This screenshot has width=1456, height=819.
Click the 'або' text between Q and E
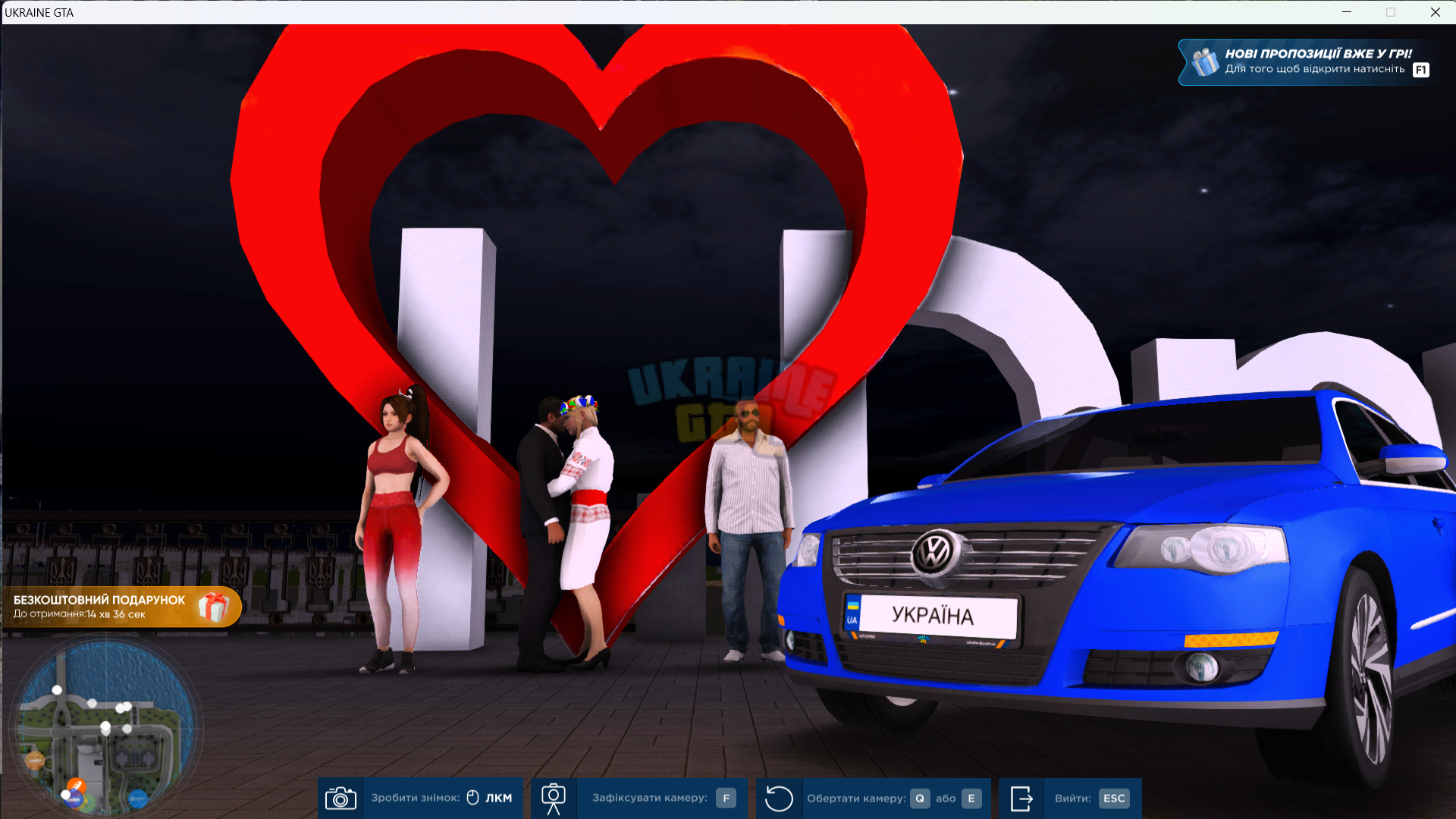946,799
